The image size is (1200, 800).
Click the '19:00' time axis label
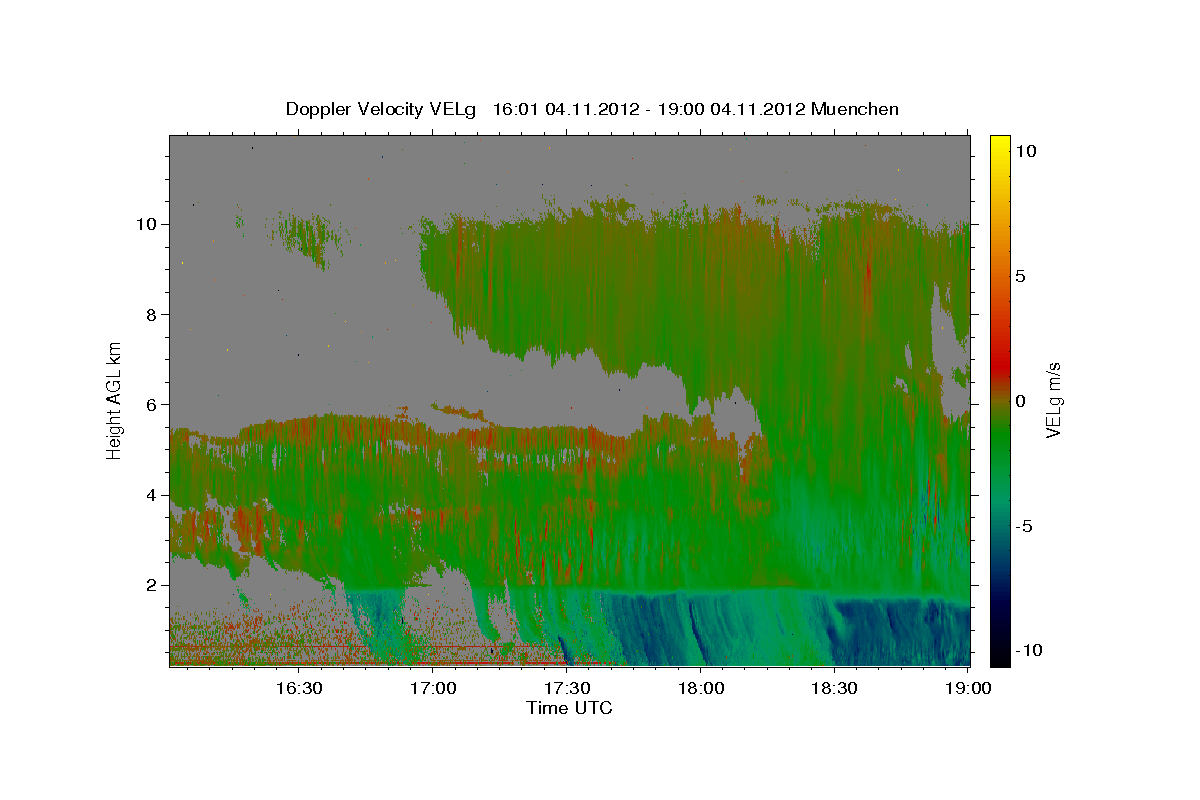969,689
